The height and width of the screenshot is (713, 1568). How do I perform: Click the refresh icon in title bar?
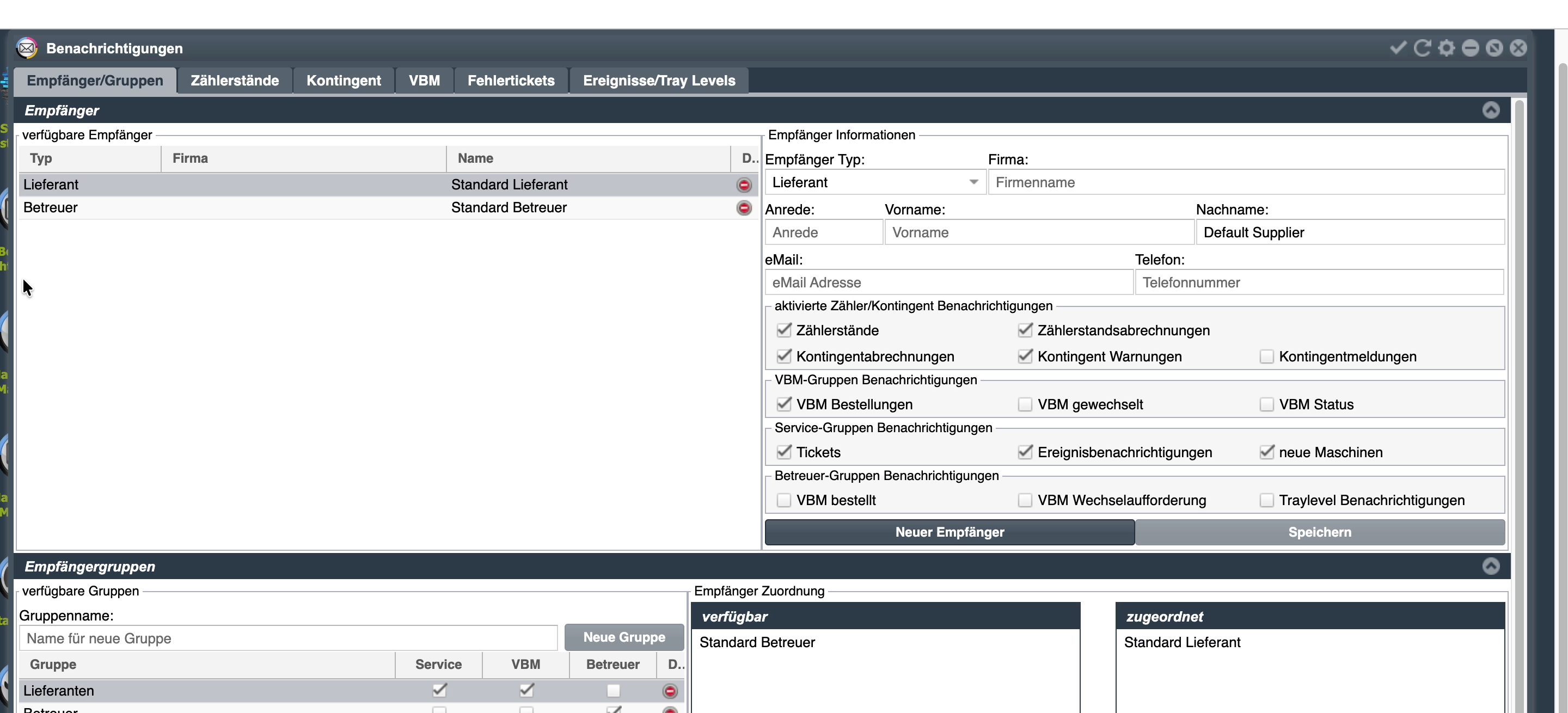click(x=1422, y=47)
